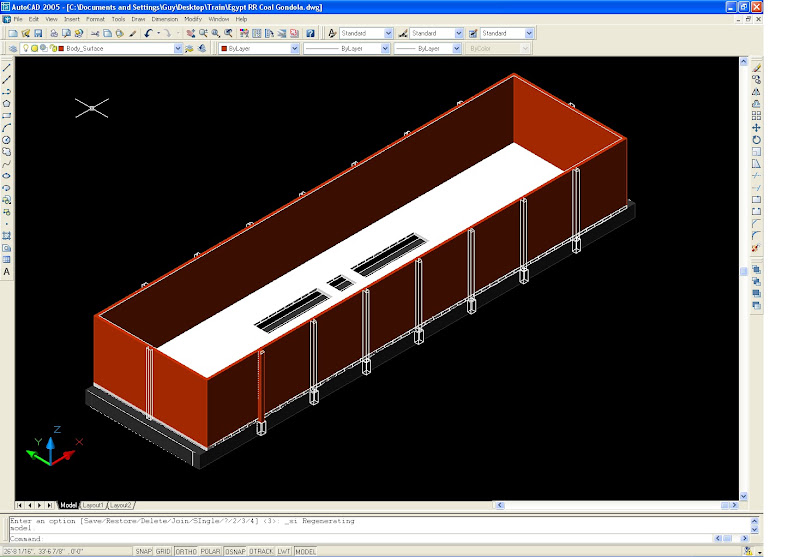This screenshot has width=800, height=557.
Task: Toggle OTRACK in status bar
Action: tap(261, 551)
